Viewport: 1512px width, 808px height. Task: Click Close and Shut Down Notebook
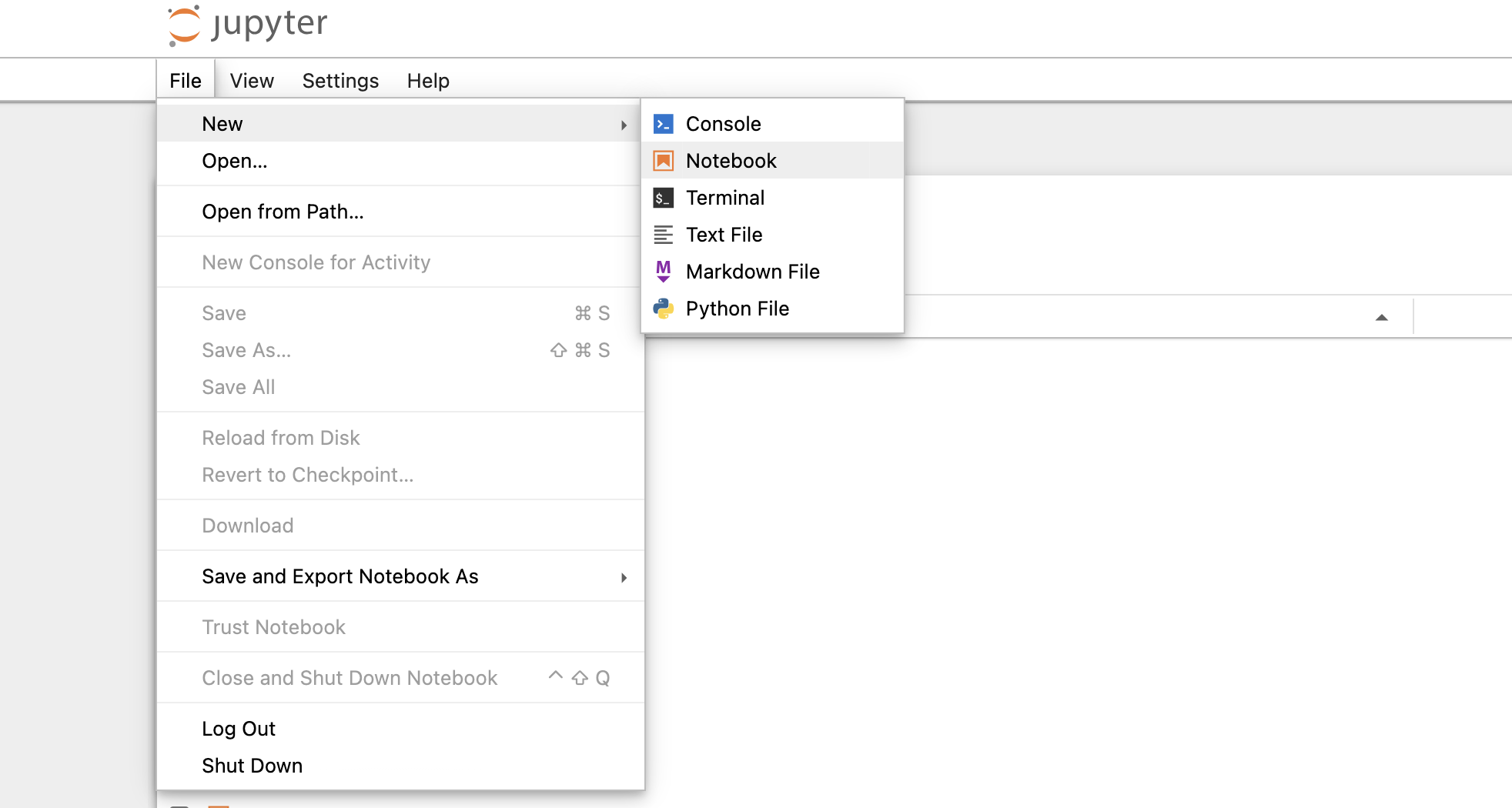[400, 678]
